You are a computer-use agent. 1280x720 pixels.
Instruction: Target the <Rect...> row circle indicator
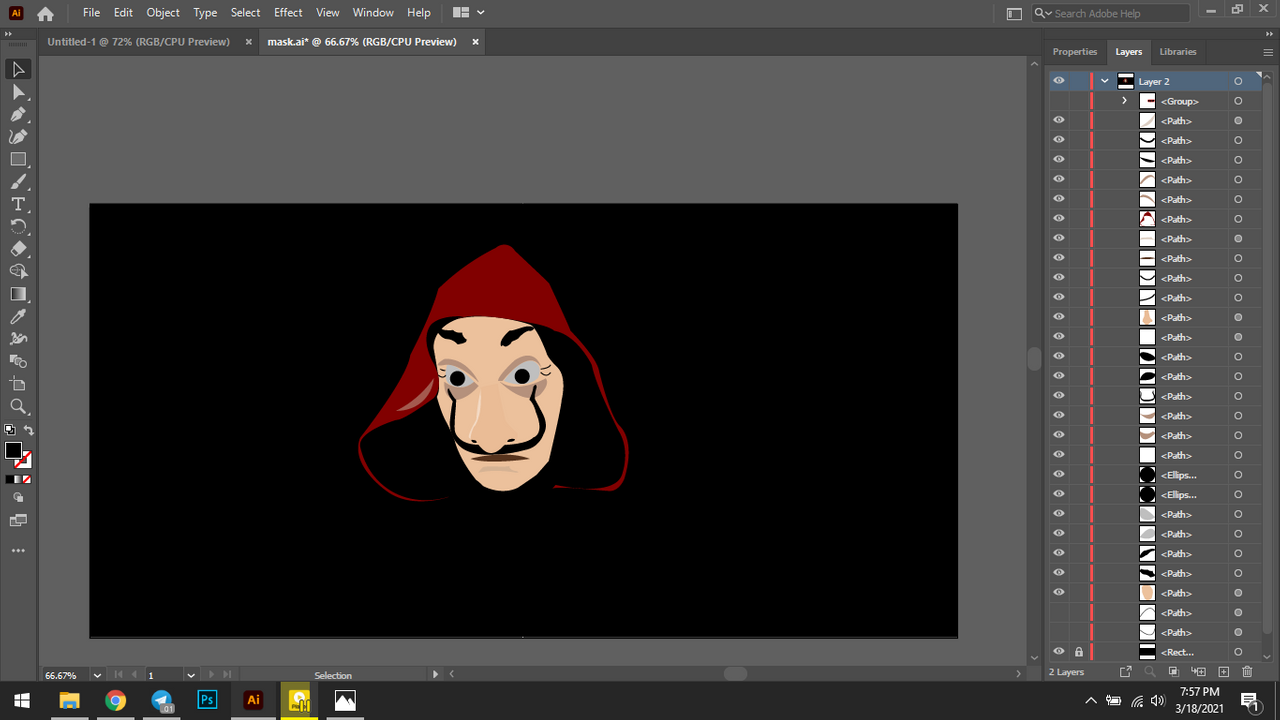point(1238,652)
